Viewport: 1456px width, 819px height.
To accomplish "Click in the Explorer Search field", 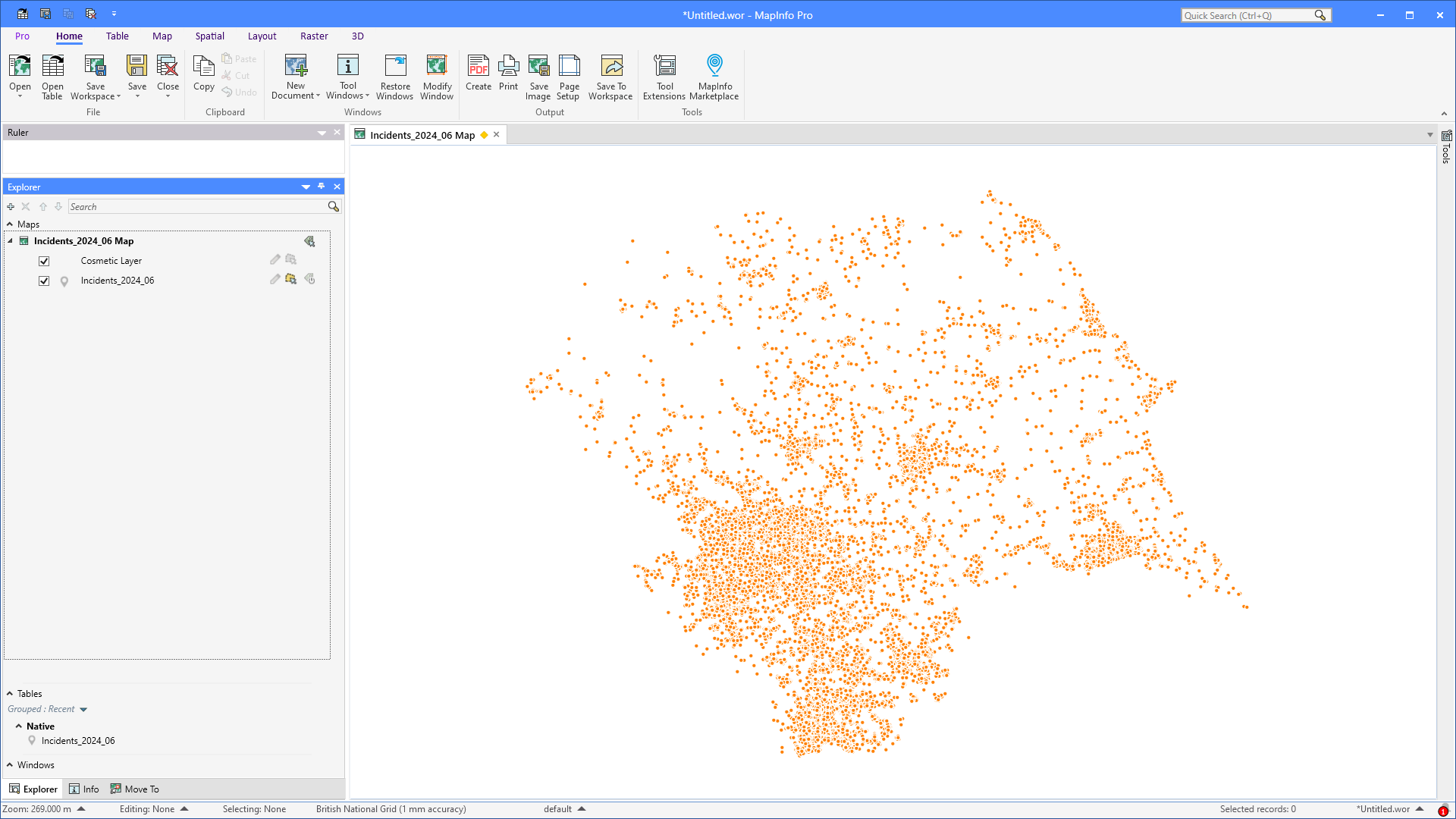I will pos(197,207).
